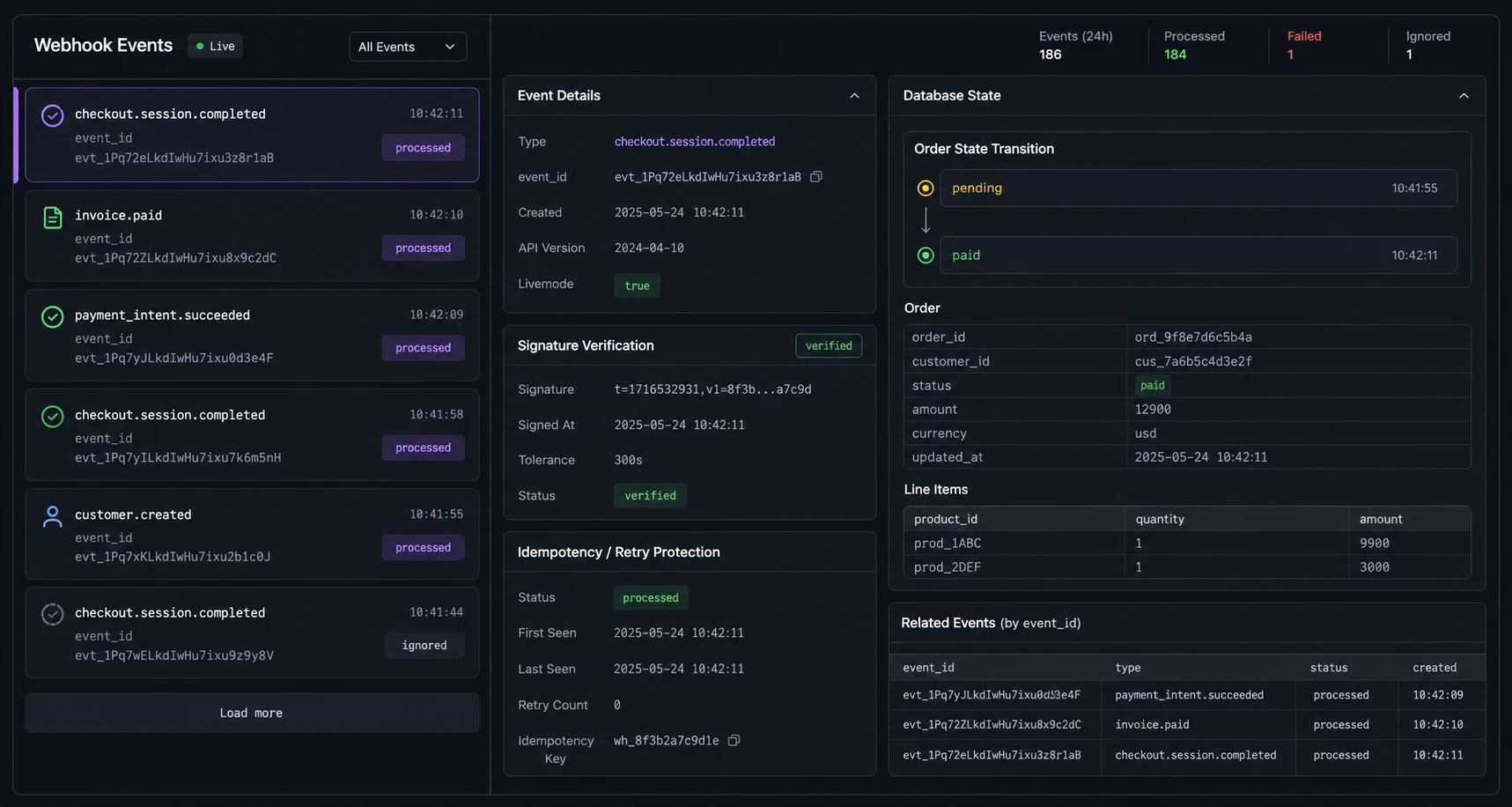Image resolution: width=1512 pixels, height=807 pixels.
Task: Click the signature value t=1716532931,v1=8f3b...a7c9d
Action: 712,389
